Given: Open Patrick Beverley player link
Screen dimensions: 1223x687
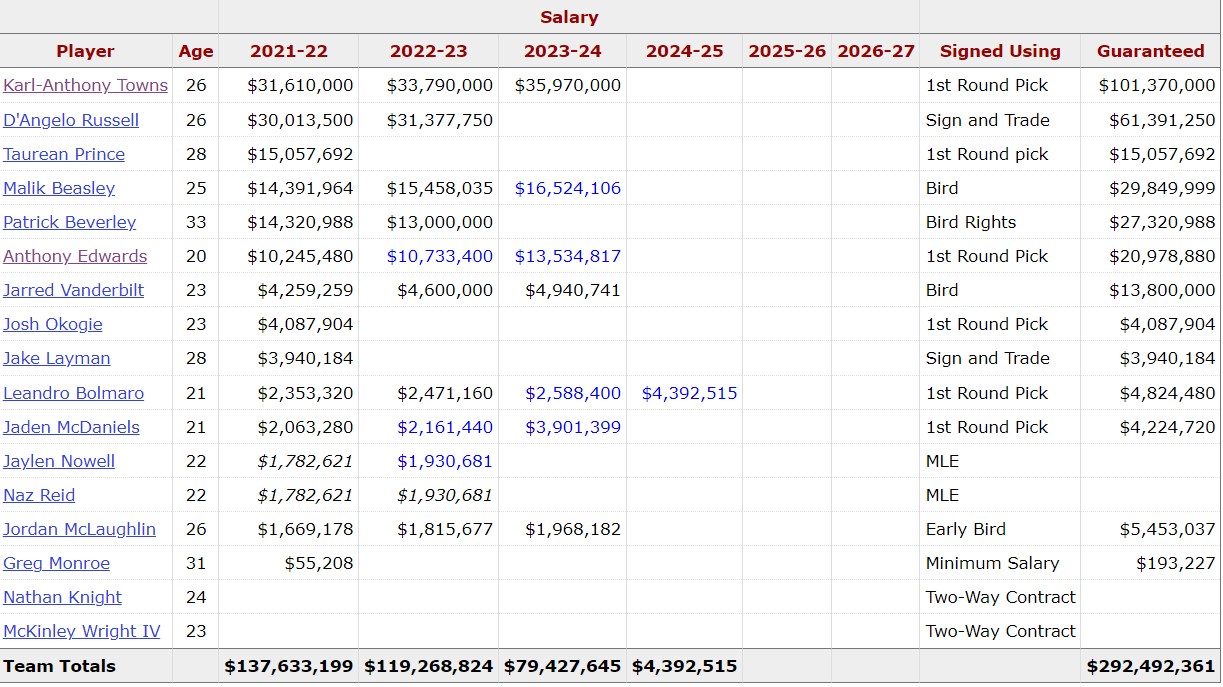Looking at the screenshot, I should (x=69, y=222).
